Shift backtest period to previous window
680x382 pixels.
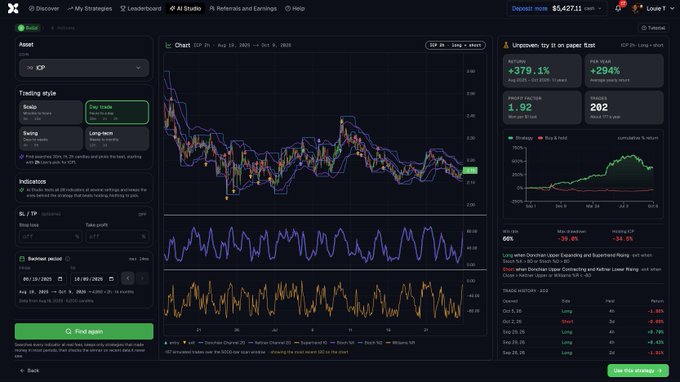128,278
